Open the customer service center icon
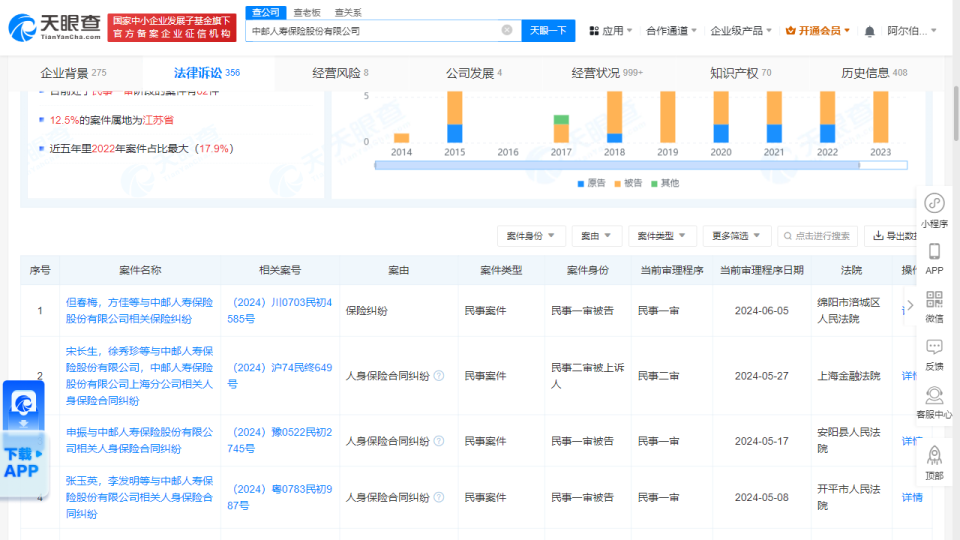960x540 pixels. (934, 396)
